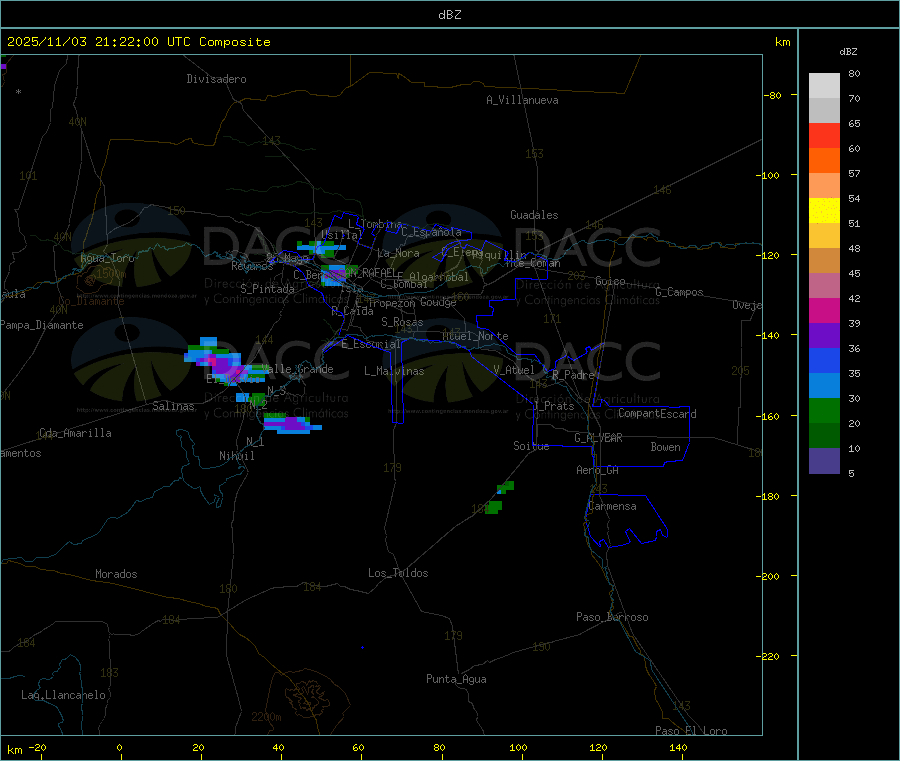Click the dBZ title at top
This screenshot has height=761, width=900.
(x=449, y=15)
